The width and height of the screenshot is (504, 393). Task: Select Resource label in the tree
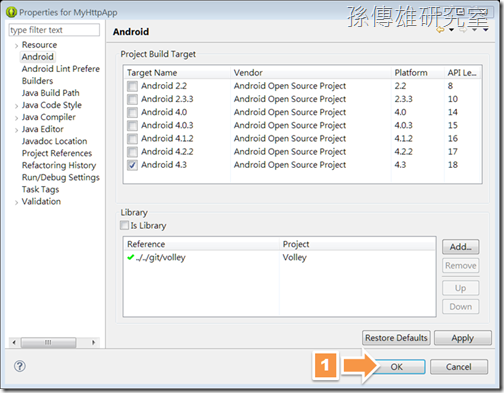coord(39,45)
